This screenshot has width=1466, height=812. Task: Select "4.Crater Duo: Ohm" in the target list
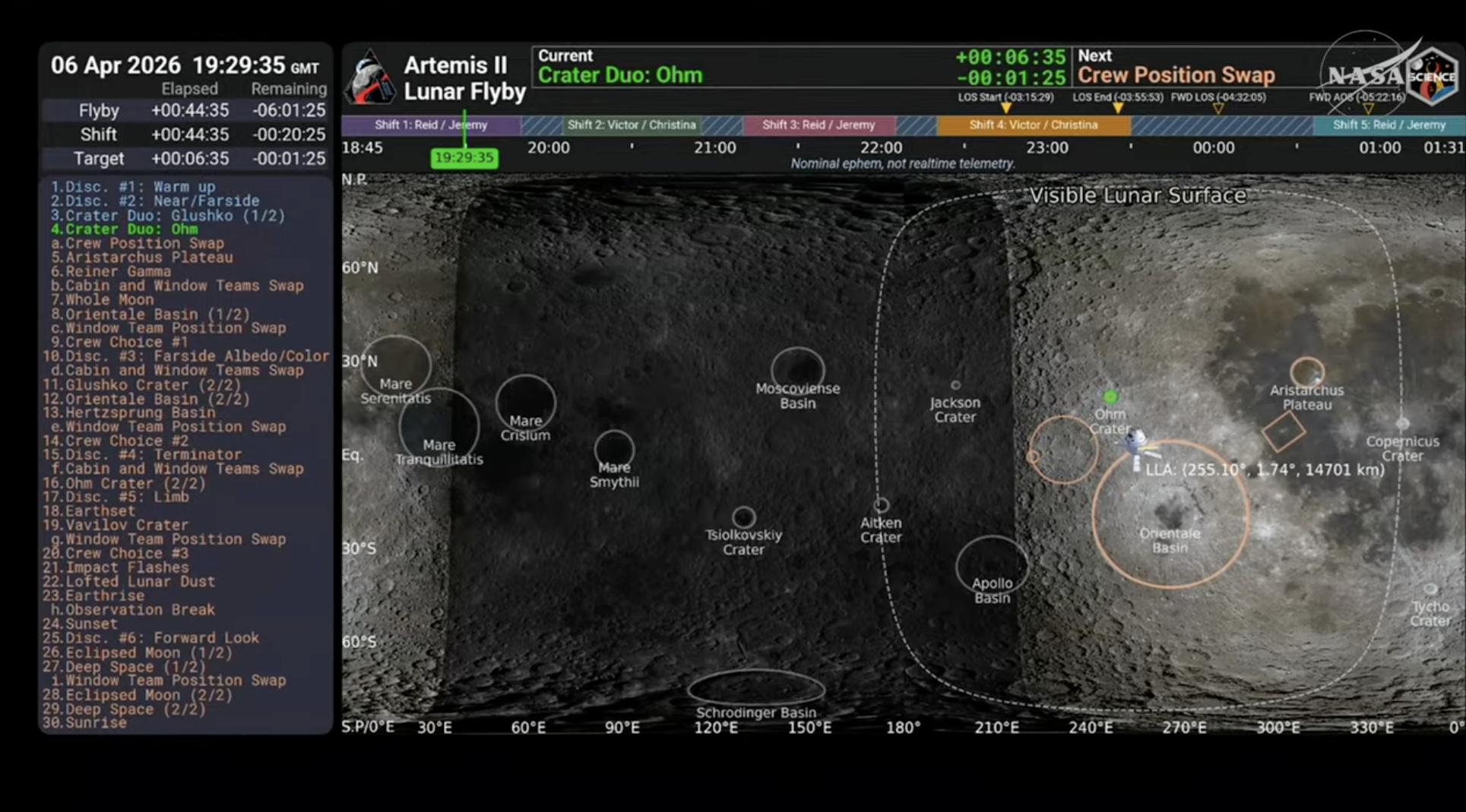tap(124, 229)
